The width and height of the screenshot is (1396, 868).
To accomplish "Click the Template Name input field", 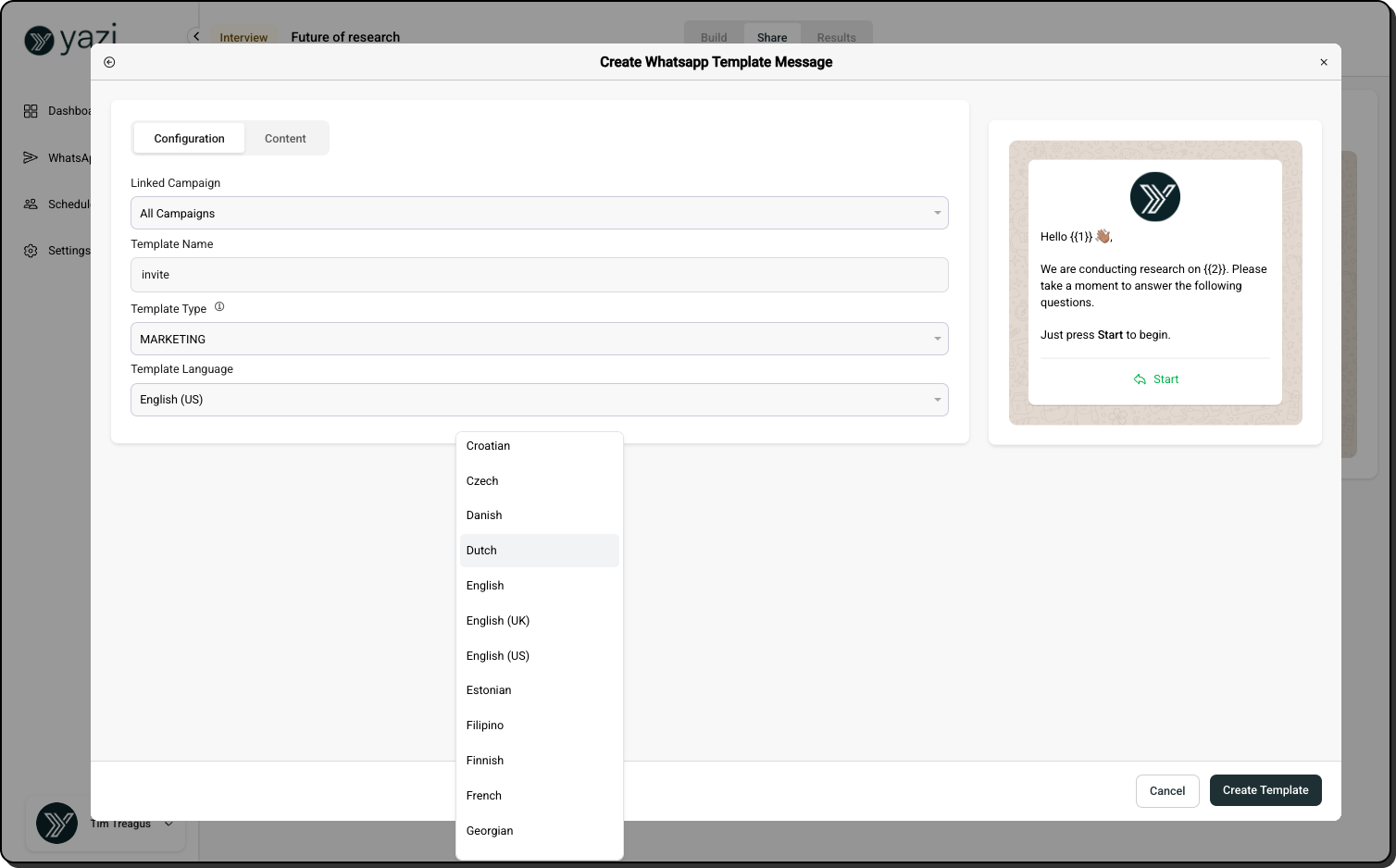I will click(x=539, y=275).
